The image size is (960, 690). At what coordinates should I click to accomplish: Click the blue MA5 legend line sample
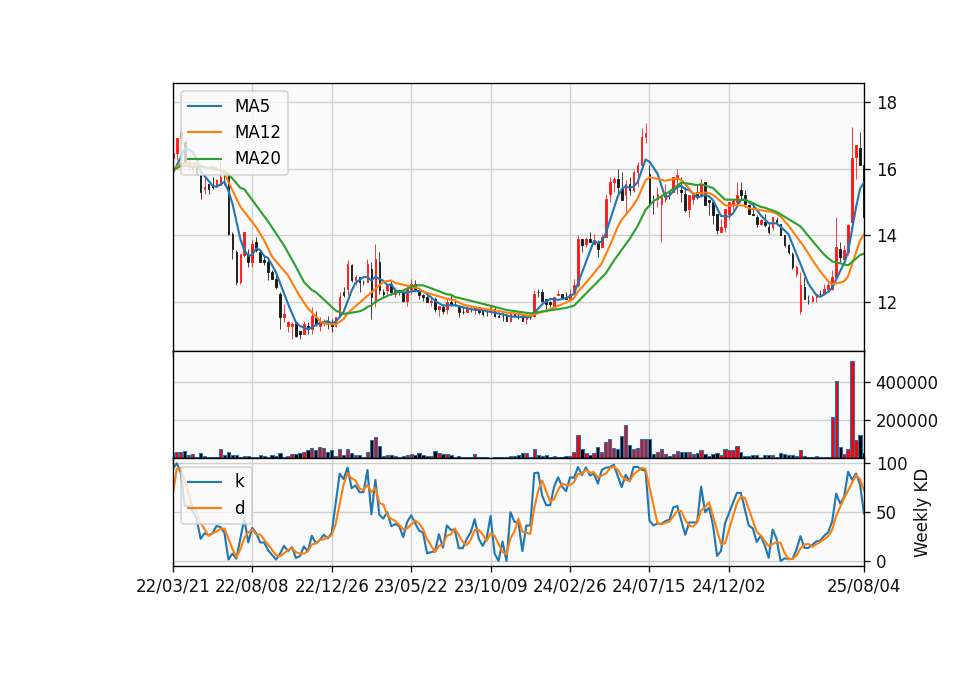(204, 106)
